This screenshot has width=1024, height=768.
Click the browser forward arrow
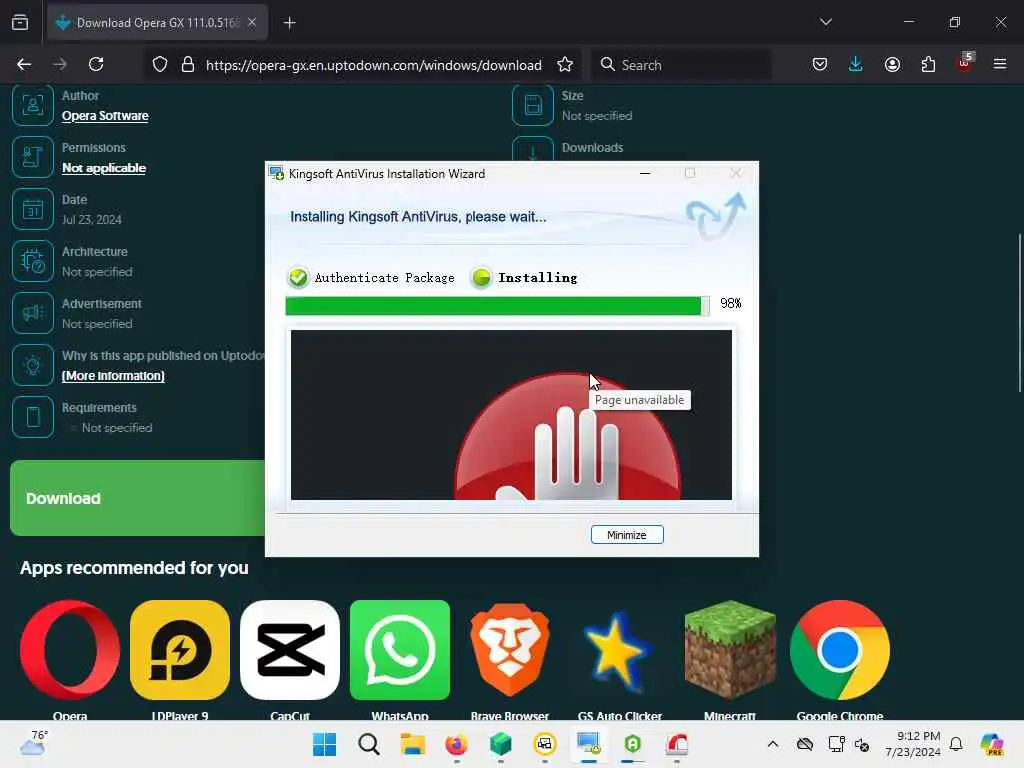point(59,64)
